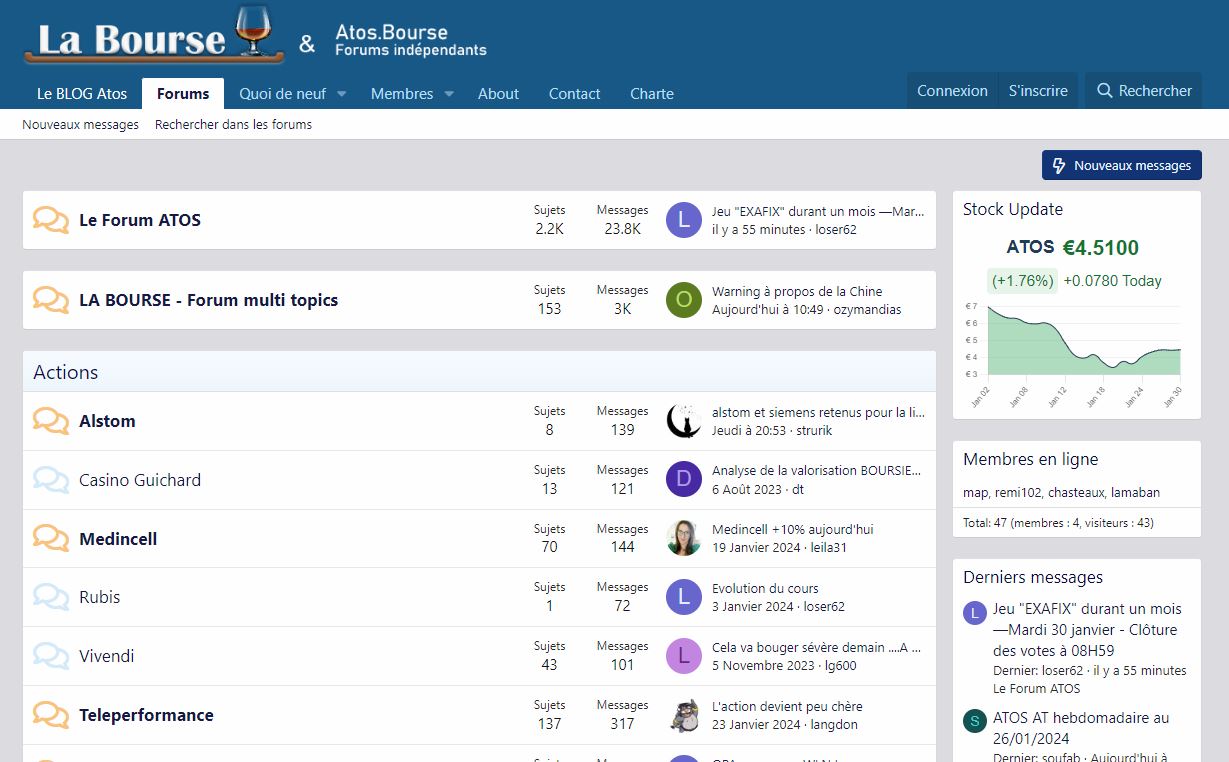Click member lamaban in Membres en ligne

[1135, 492]
